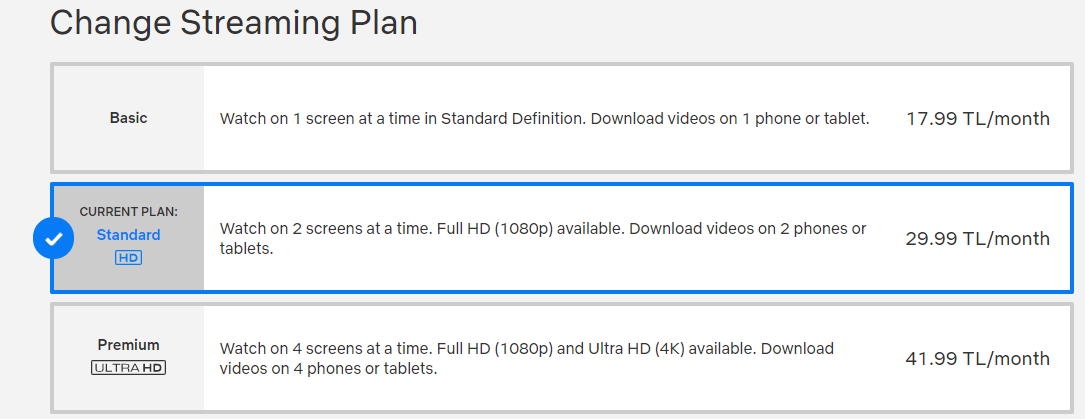Choose the 41.99 TL/month price
The width and height of the screenshot is (1085, 419).
click(978, 359)
